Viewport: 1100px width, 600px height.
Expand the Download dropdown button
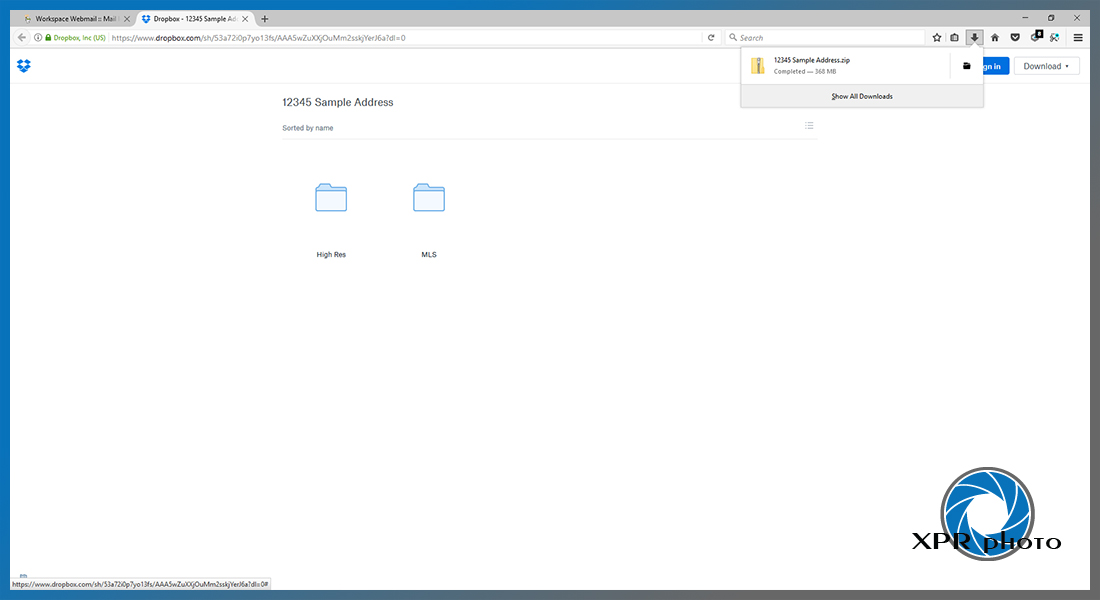(1046, 66)
